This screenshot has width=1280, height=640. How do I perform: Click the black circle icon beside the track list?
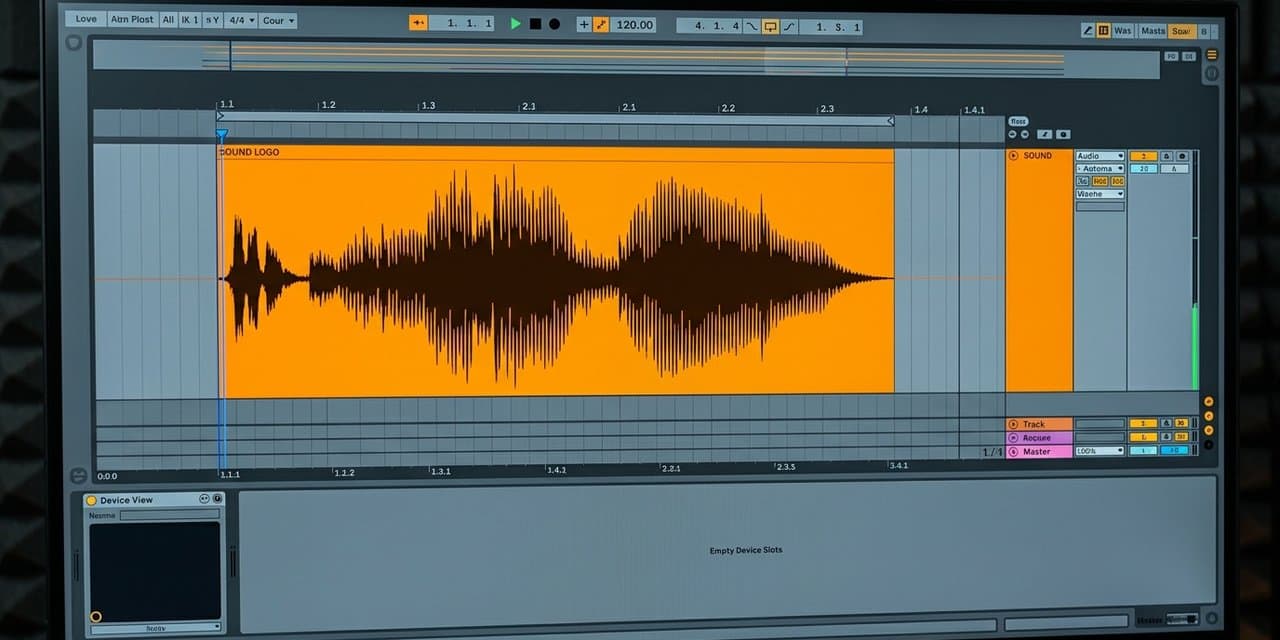[1208, 445]
